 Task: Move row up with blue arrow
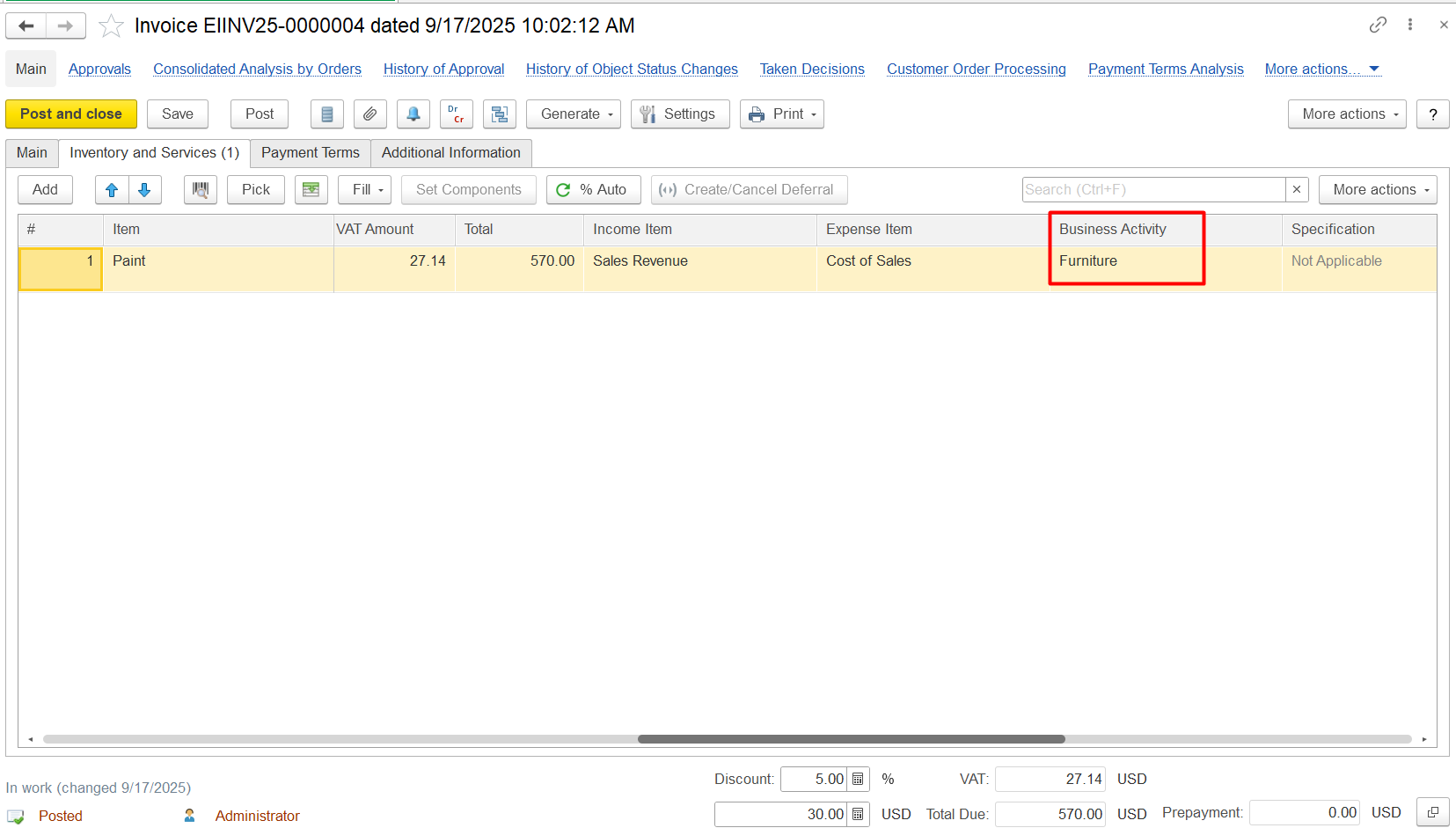[x=112, y=190]
